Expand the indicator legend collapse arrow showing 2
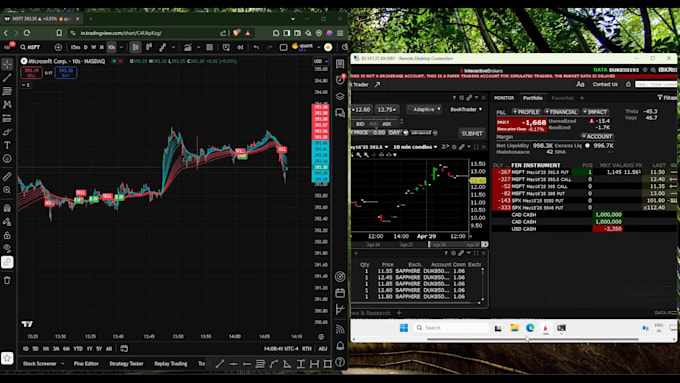 [26, 85]
